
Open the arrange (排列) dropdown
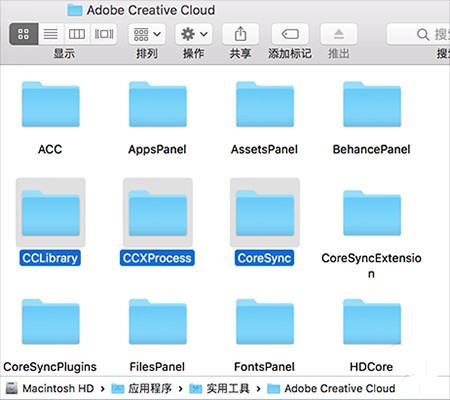[x=147, y=34]
